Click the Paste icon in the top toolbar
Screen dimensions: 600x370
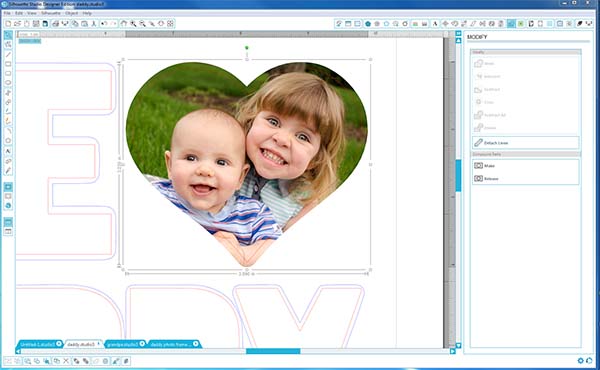click(x=84, y=24)
